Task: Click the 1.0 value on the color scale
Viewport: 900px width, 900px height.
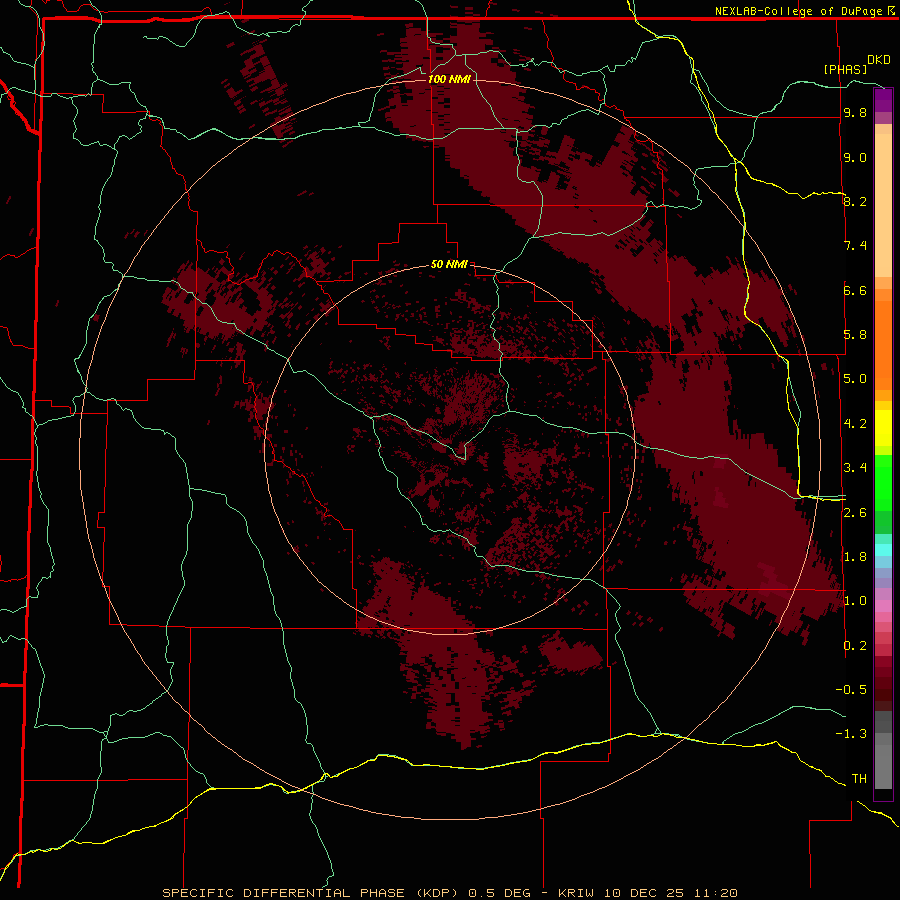Action: (x=855, y=601)
